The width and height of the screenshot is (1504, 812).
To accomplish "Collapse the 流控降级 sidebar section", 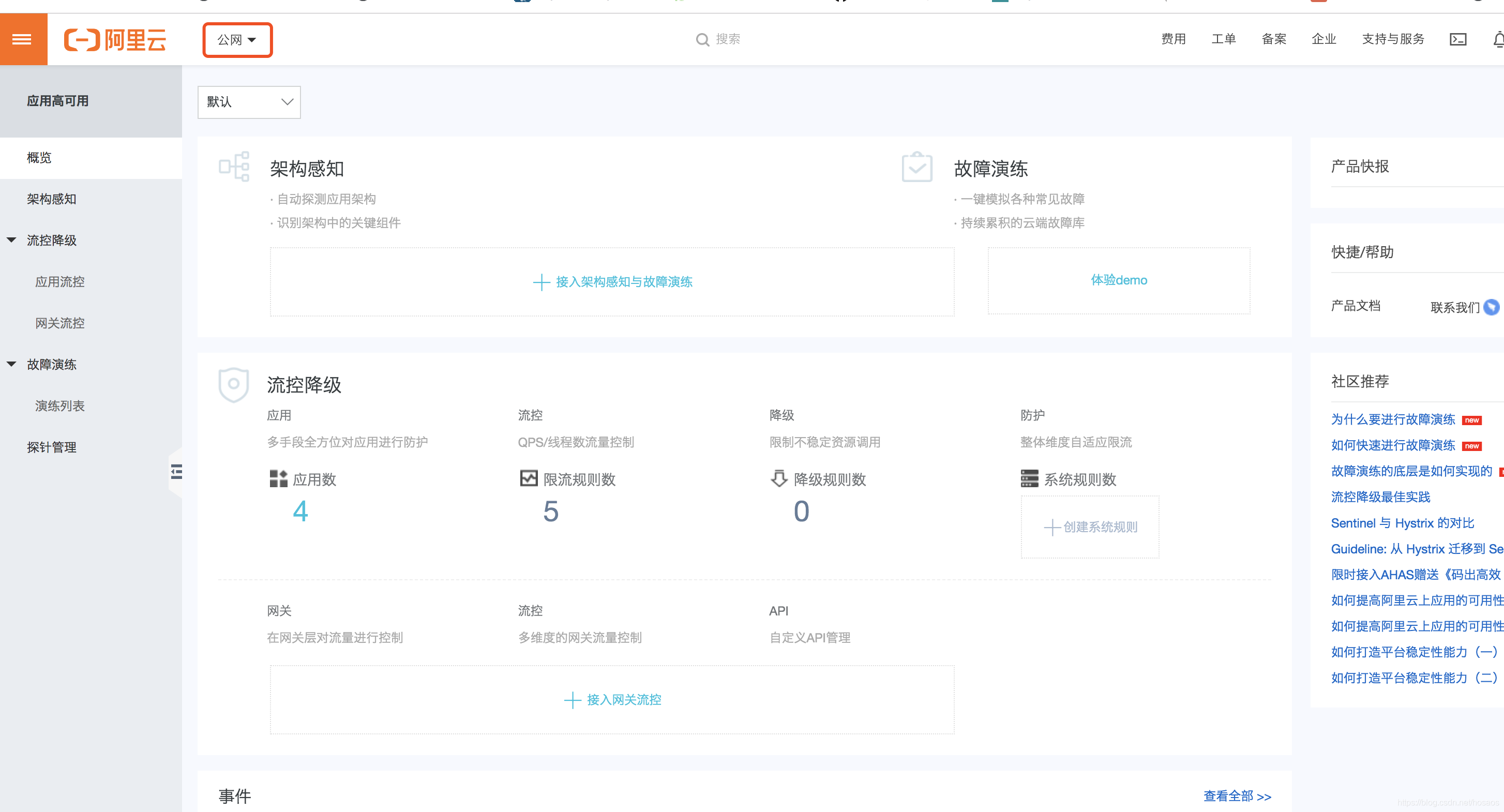I will pos(12,239).
